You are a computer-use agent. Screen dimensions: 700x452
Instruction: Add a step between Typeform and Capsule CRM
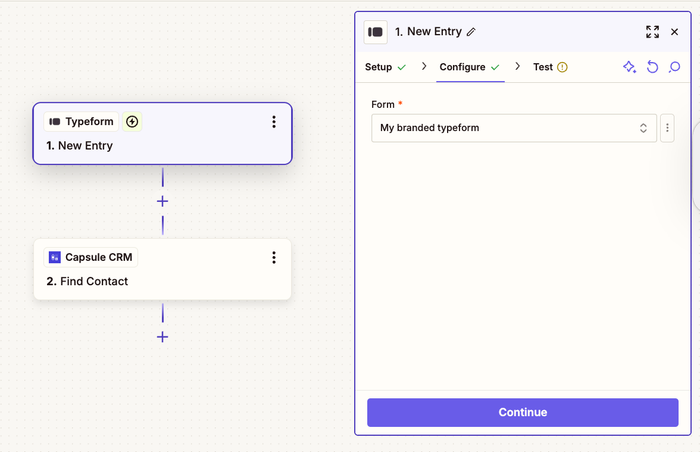tap(162, 201)
